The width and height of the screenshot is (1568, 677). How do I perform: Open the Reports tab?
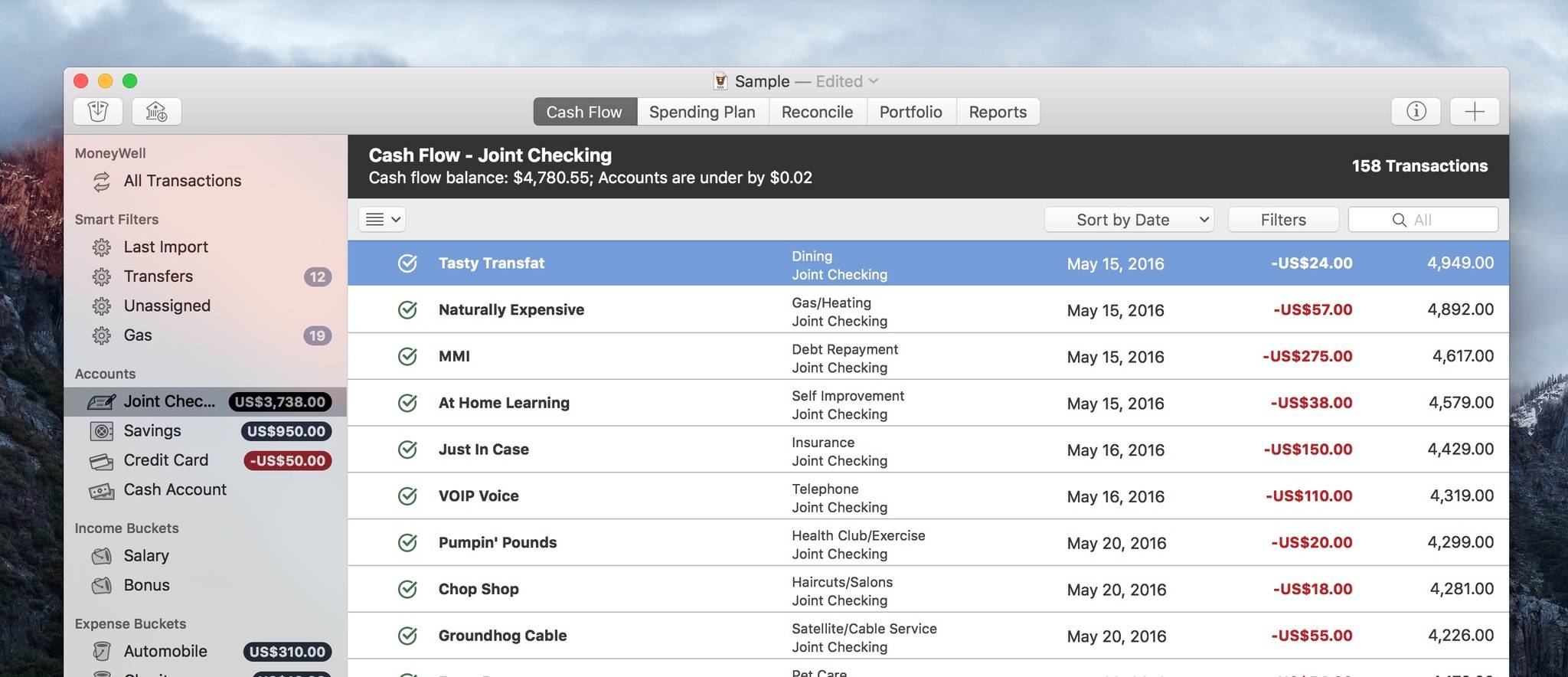pyautogui.click(x=997, y=112)
